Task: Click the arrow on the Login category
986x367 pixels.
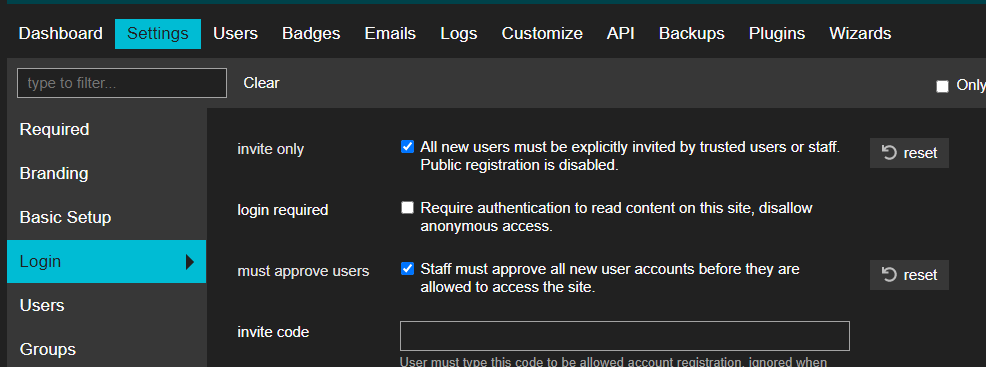Action: click(x=190, y=261)
